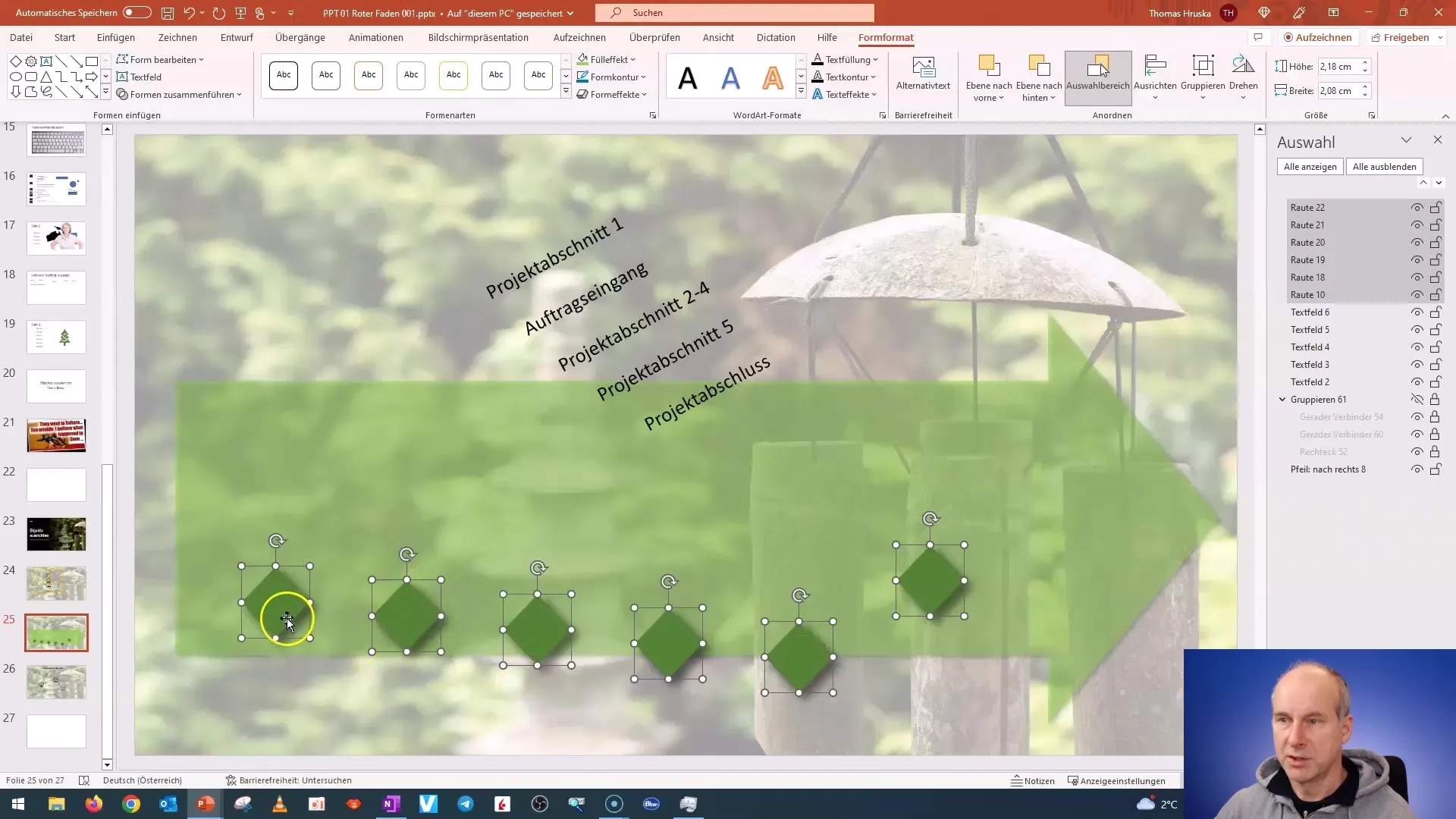Open PowerPoint in the Windows taskbar

206,804
